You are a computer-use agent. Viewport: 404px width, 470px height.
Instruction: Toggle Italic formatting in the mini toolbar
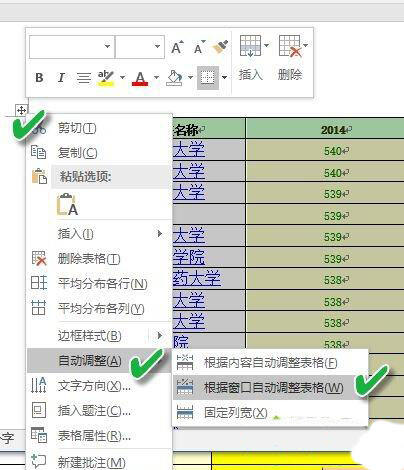61,78
